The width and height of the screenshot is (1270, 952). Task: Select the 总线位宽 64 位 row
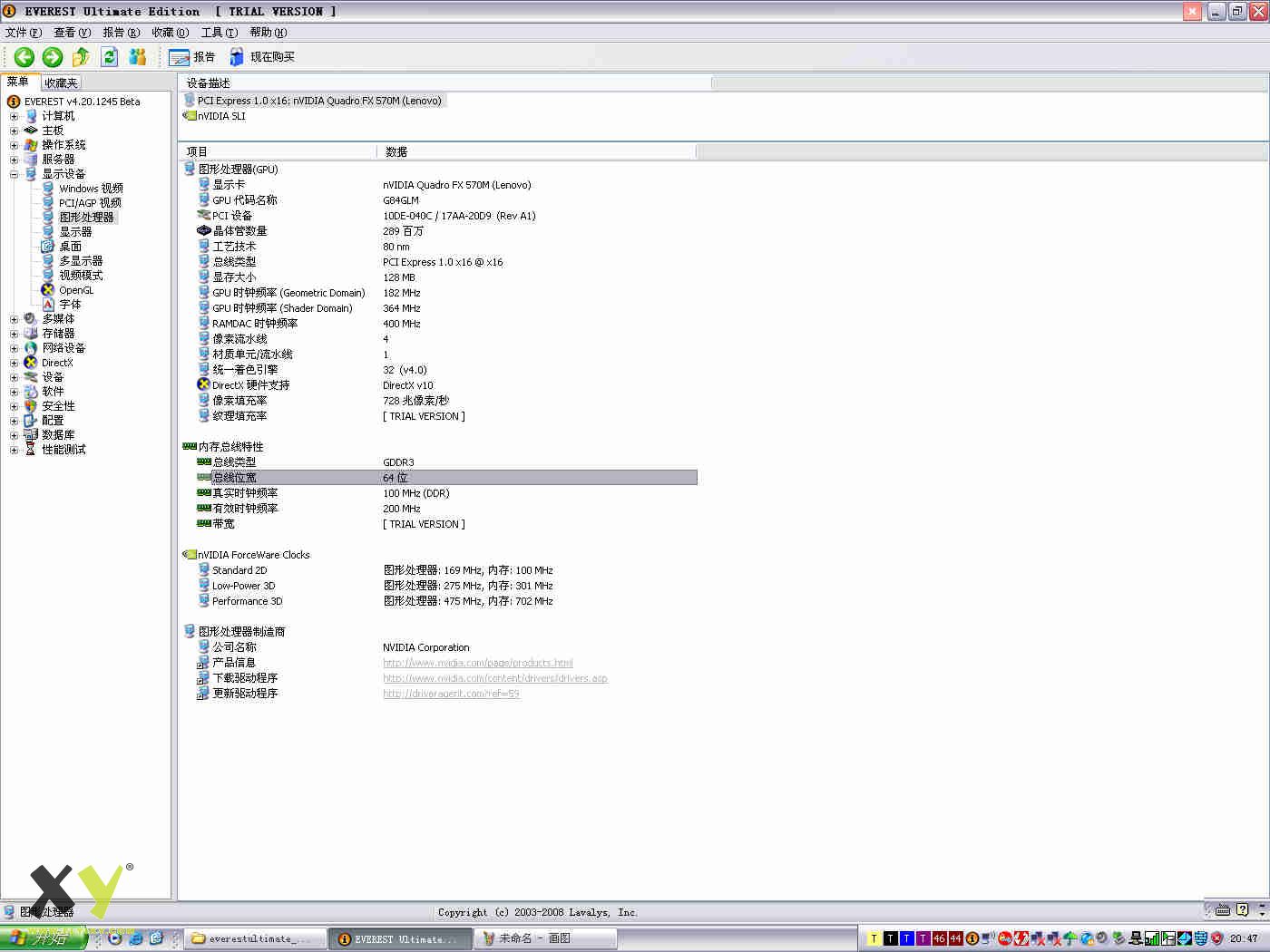tap(446, 478)
